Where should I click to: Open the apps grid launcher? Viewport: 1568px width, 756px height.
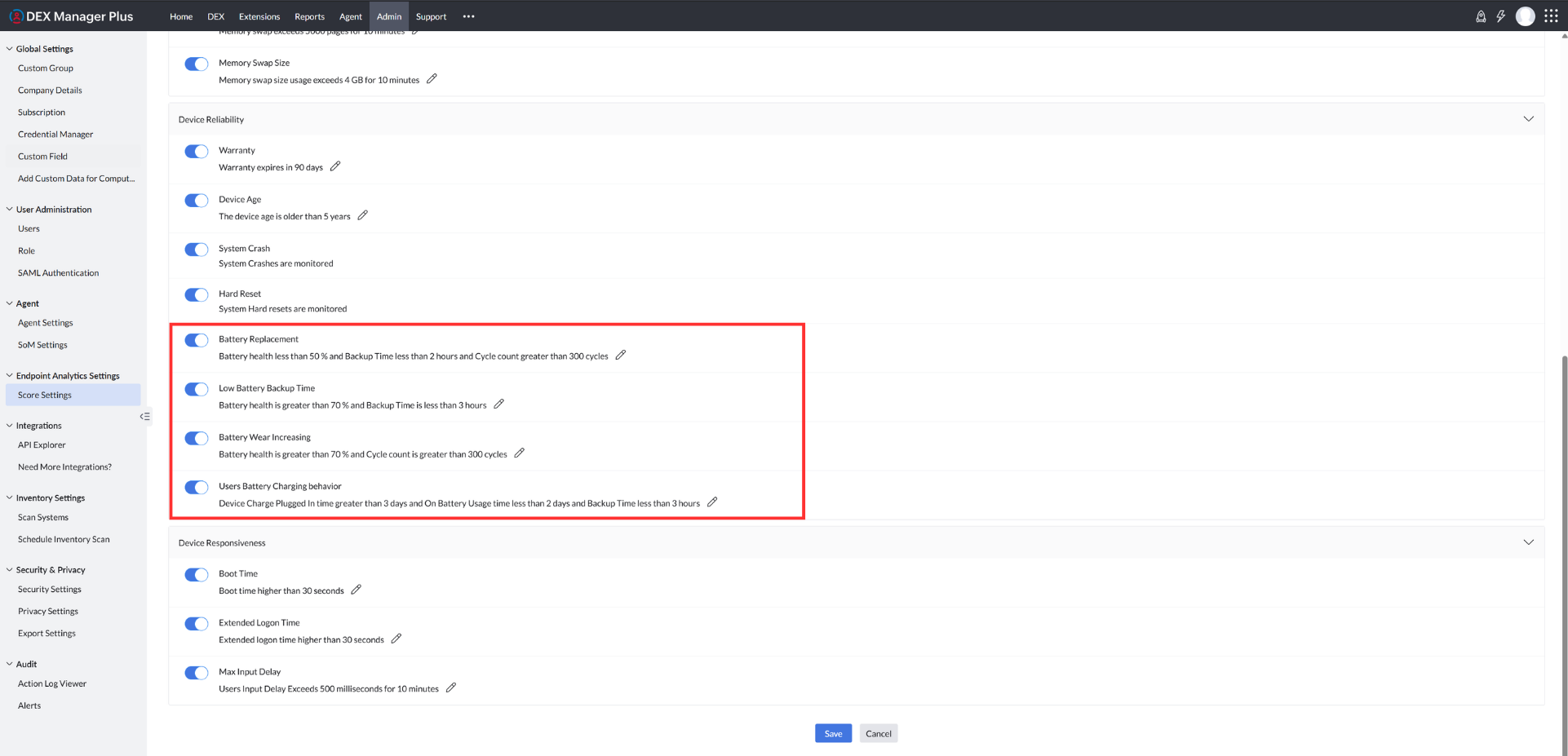pyautogui.click(x=1552, y=16)
